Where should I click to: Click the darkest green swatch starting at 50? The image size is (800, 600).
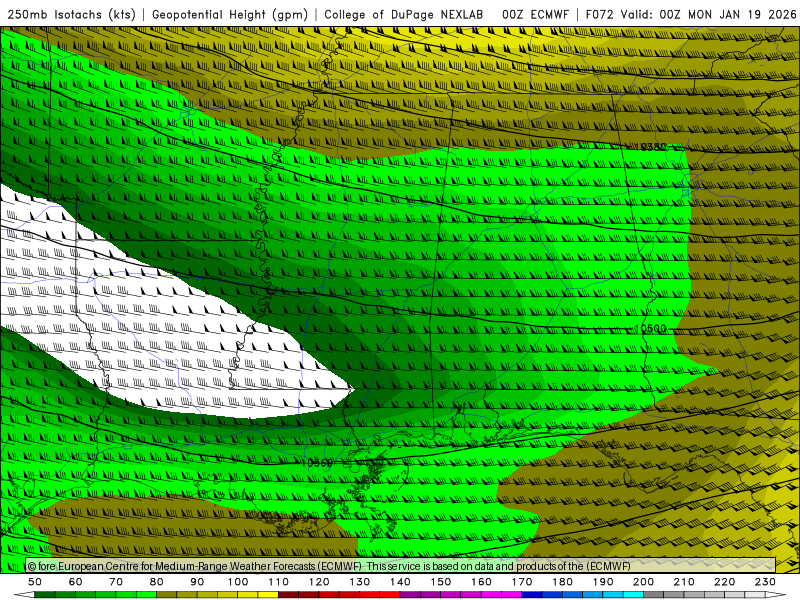[45, 595]
